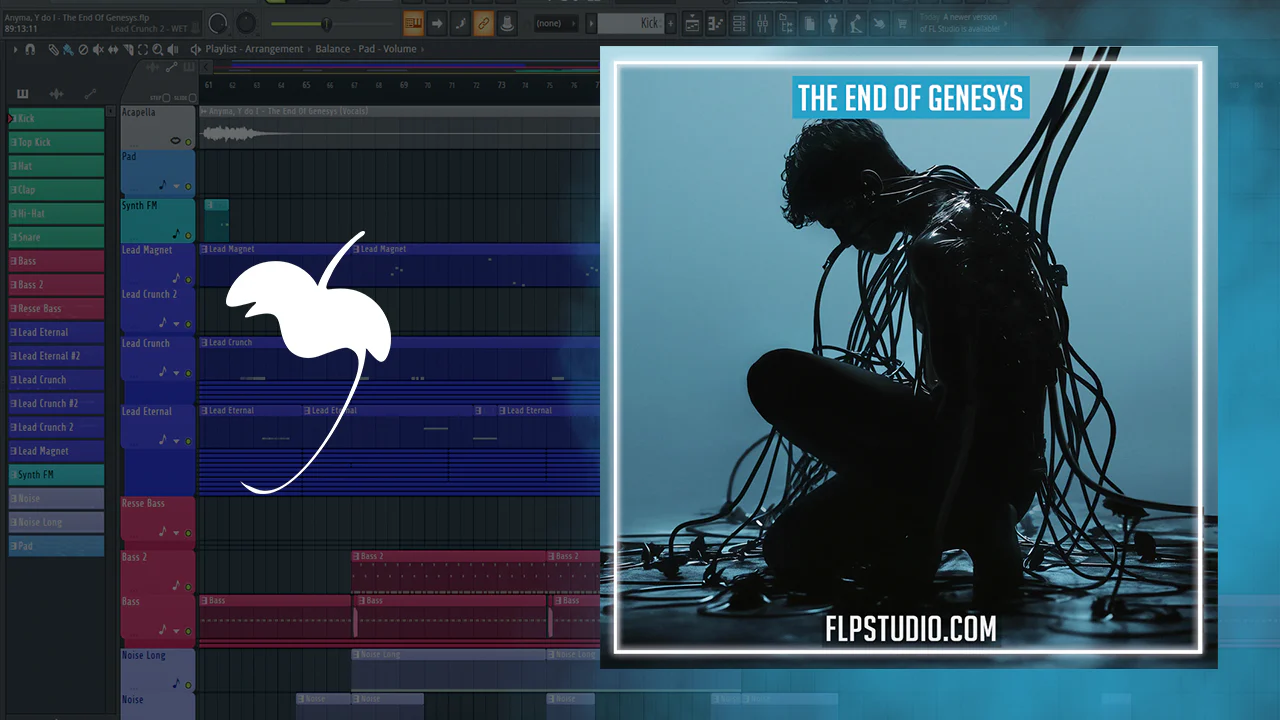Expand the Pad track dropdown arrow
The image size is (1280, 720).
[177, 187]
